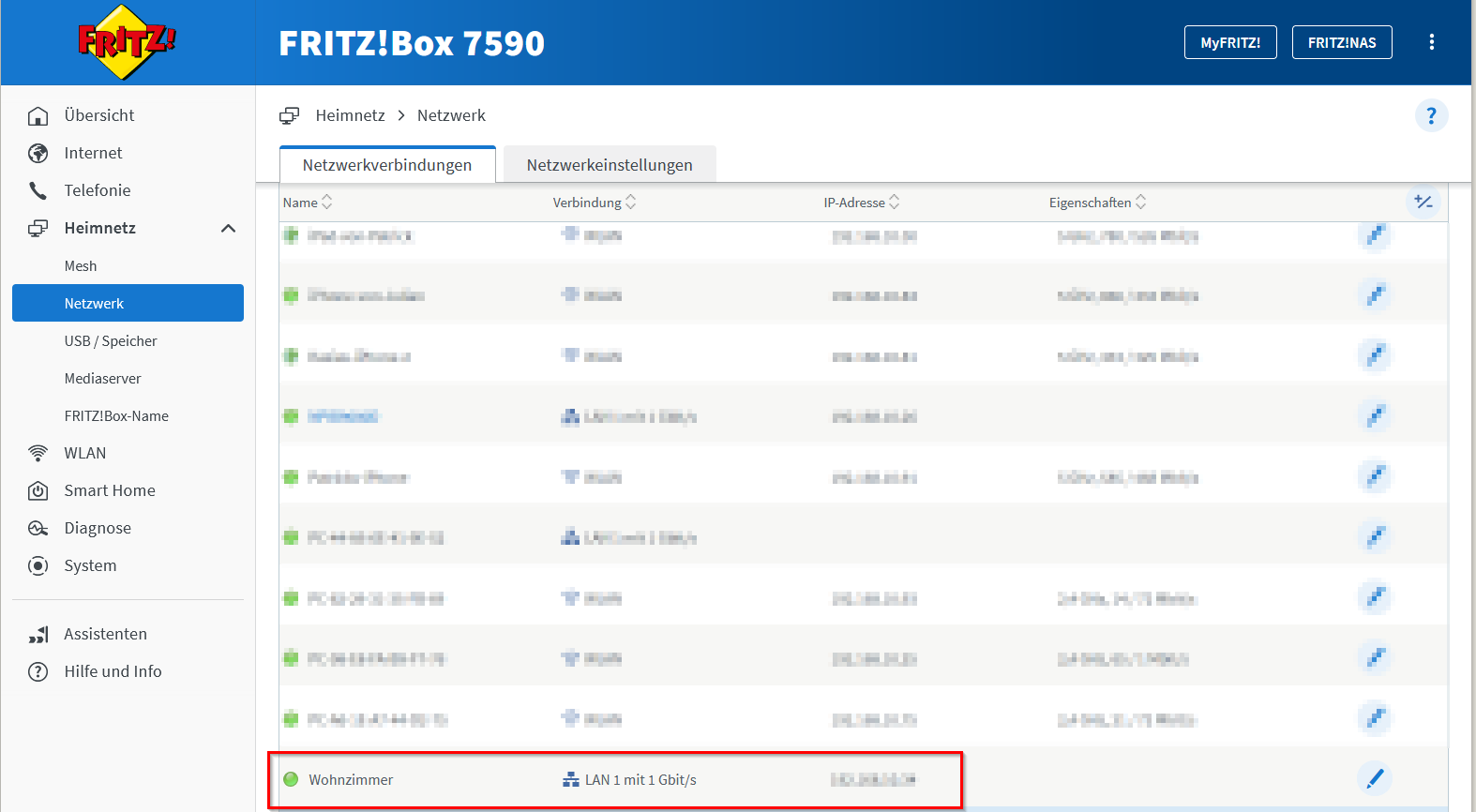Switch to Netzwerkverbindungen tab

pyautogui.click(x=387, y=165)
